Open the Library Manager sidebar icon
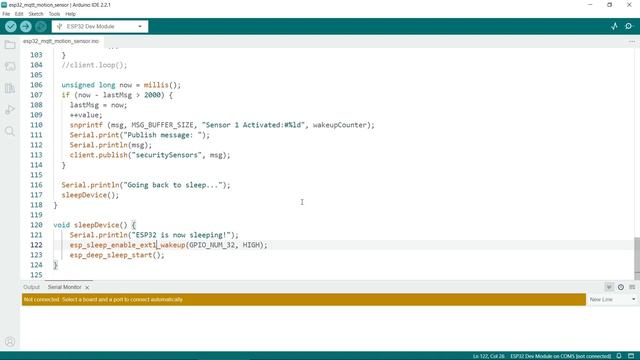Viewport: 640px width, 360px height. coord(10,88)
